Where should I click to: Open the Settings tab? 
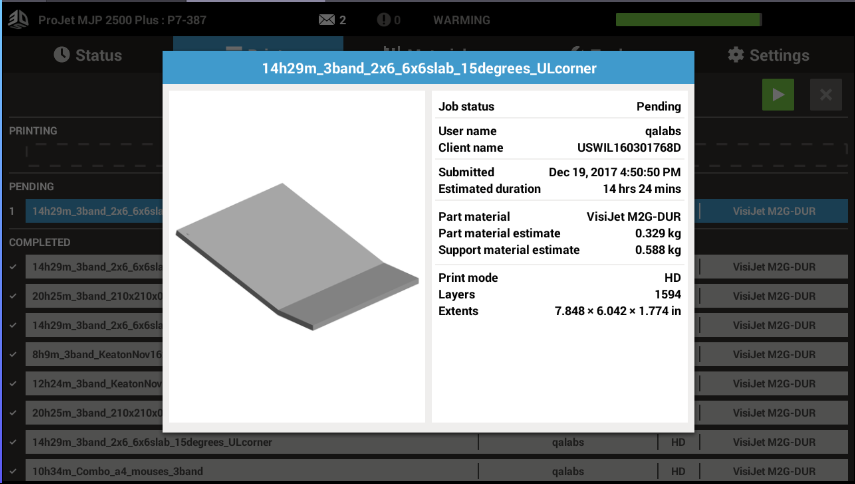click(768, 55)
